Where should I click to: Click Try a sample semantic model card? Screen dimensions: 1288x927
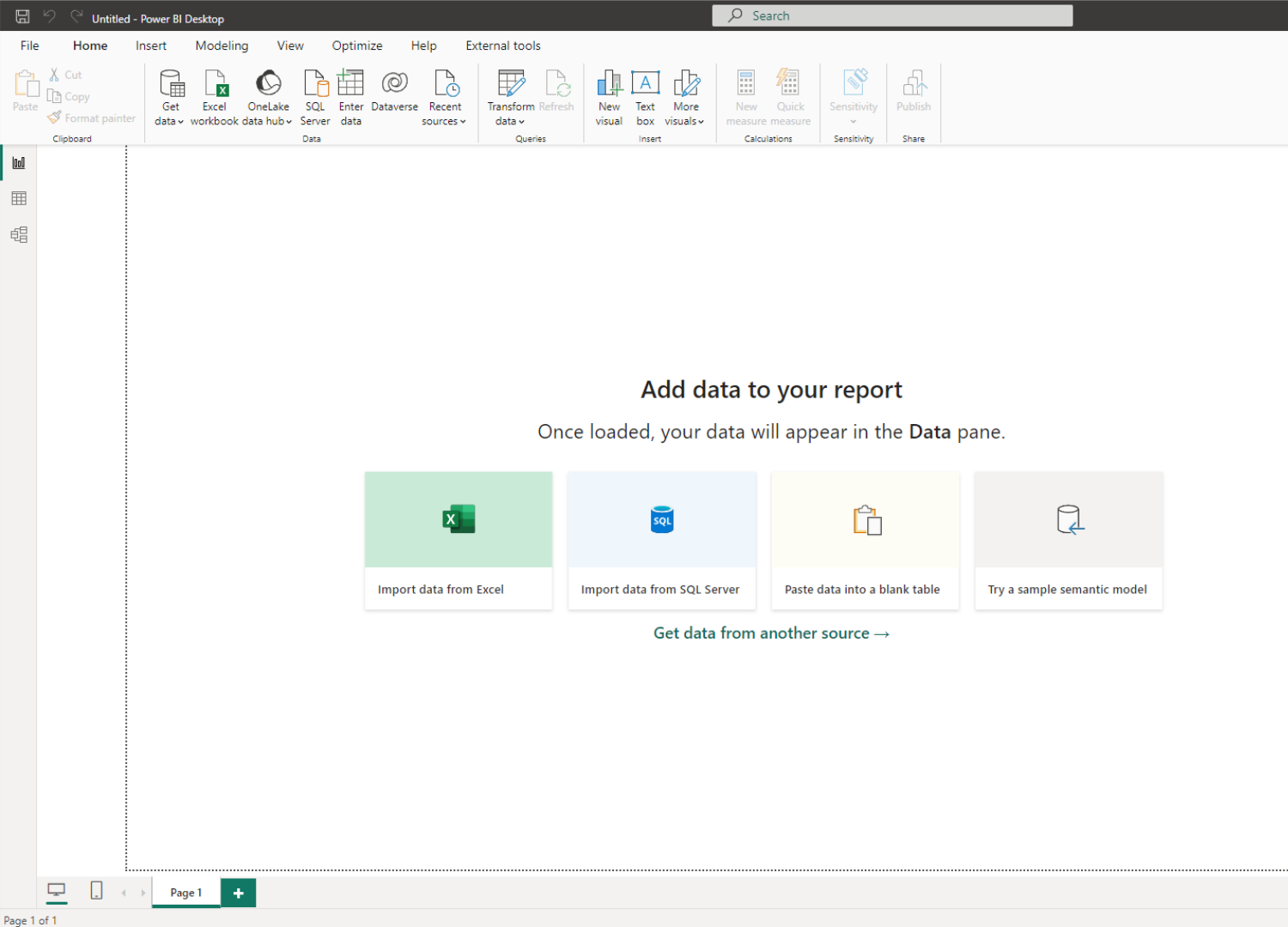pyautogui.click(x=1068, y=541)
